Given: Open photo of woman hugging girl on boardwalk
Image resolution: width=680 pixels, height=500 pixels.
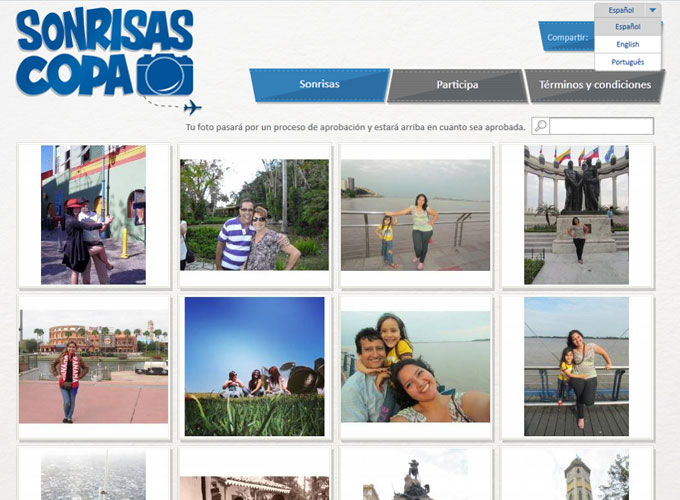Looking at the screenshot, I should coord(576,366).
